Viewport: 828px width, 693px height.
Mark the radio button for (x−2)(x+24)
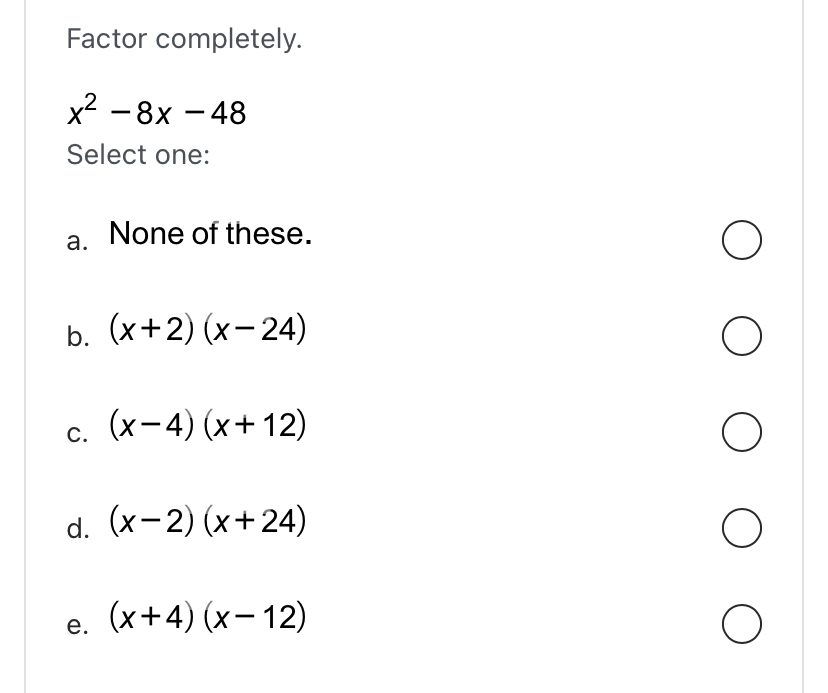tap(742, 530)
